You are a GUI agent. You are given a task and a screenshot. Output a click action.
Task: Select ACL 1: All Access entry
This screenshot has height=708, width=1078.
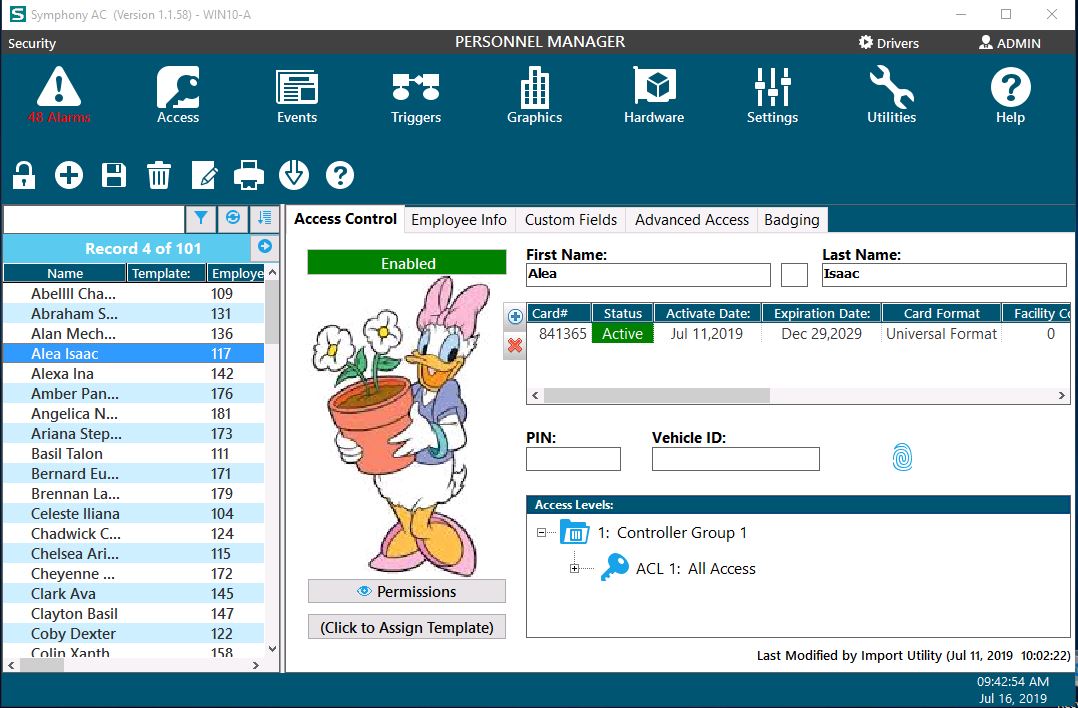695,569
